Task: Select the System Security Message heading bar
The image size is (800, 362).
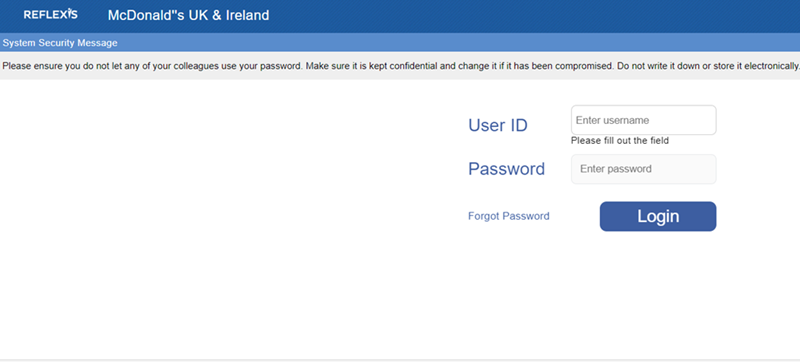Action: click(x=400, y=43)
